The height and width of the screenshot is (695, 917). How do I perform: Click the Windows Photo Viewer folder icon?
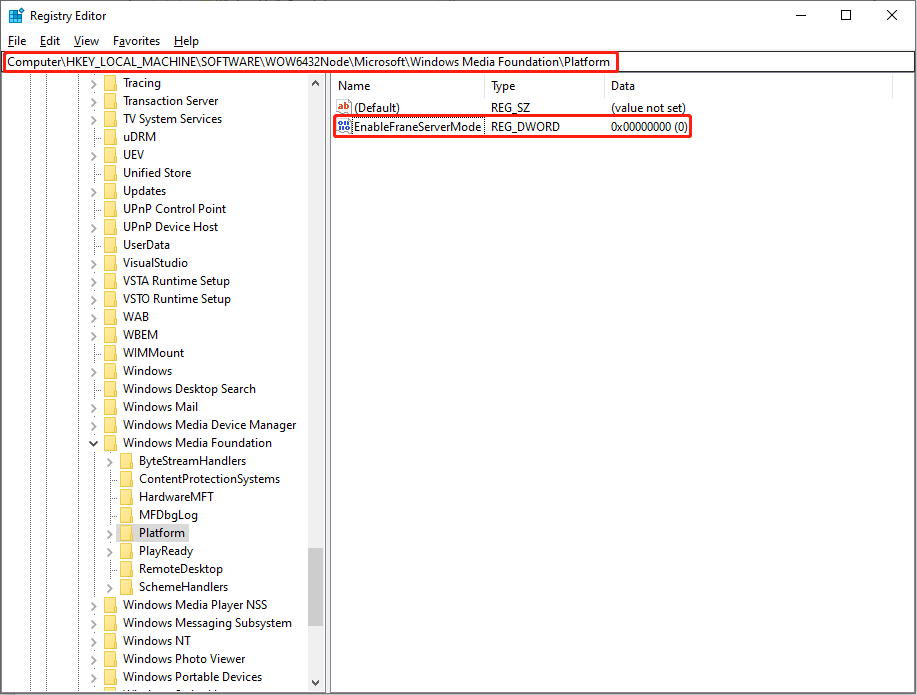tap(110, 659)
